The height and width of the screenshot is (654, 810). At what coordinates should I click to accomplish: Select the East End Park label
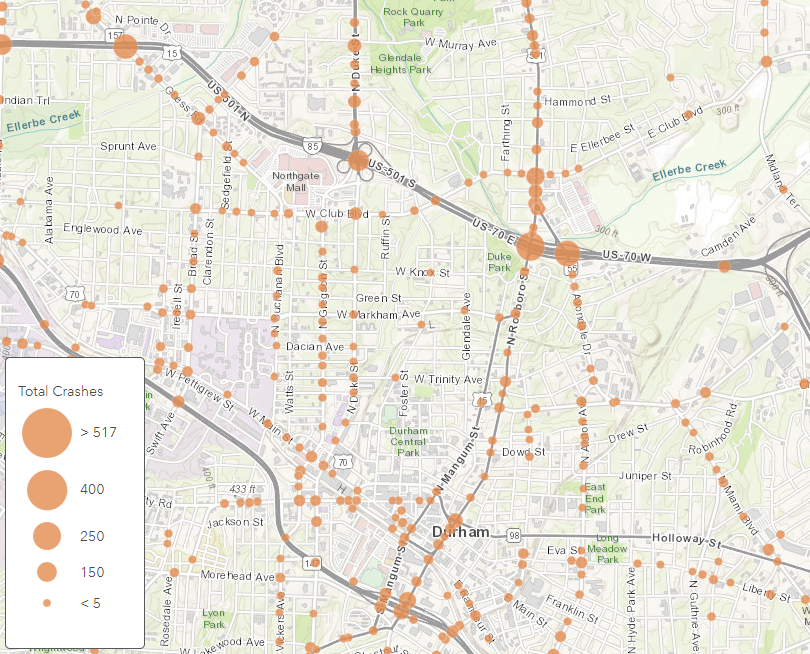tap(595, 498)
